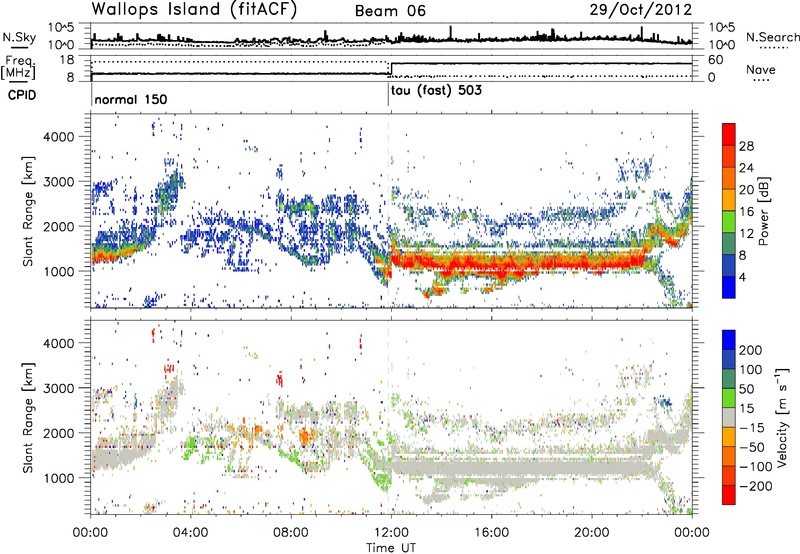Click 'Slant Range [km]' label of power panel
Screen dimensions: 800x554
tap(28, 211)
